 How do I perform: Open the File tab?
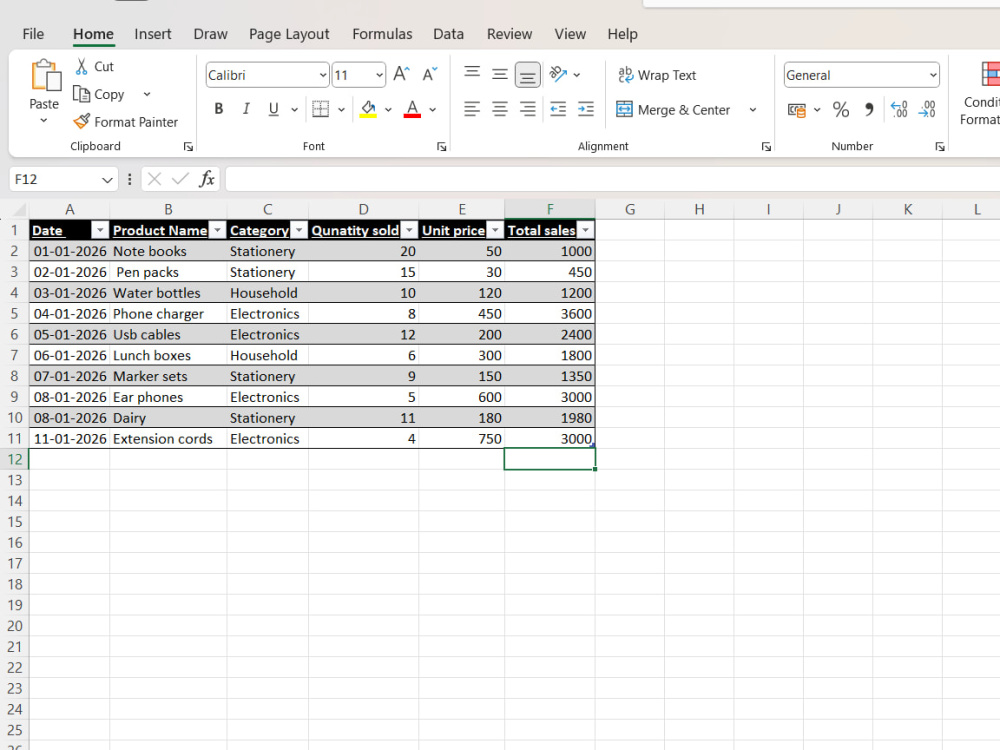[33, 34]
